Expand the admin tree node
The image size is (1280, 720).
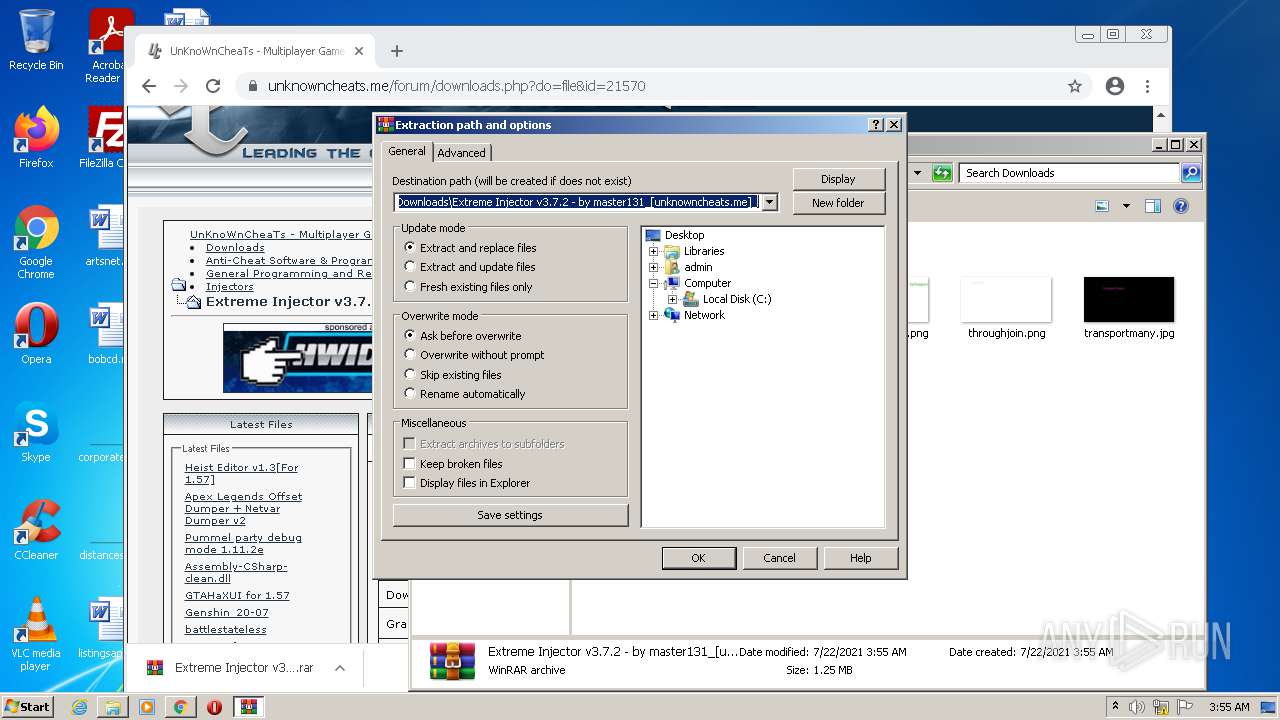[x=654, y=267]
